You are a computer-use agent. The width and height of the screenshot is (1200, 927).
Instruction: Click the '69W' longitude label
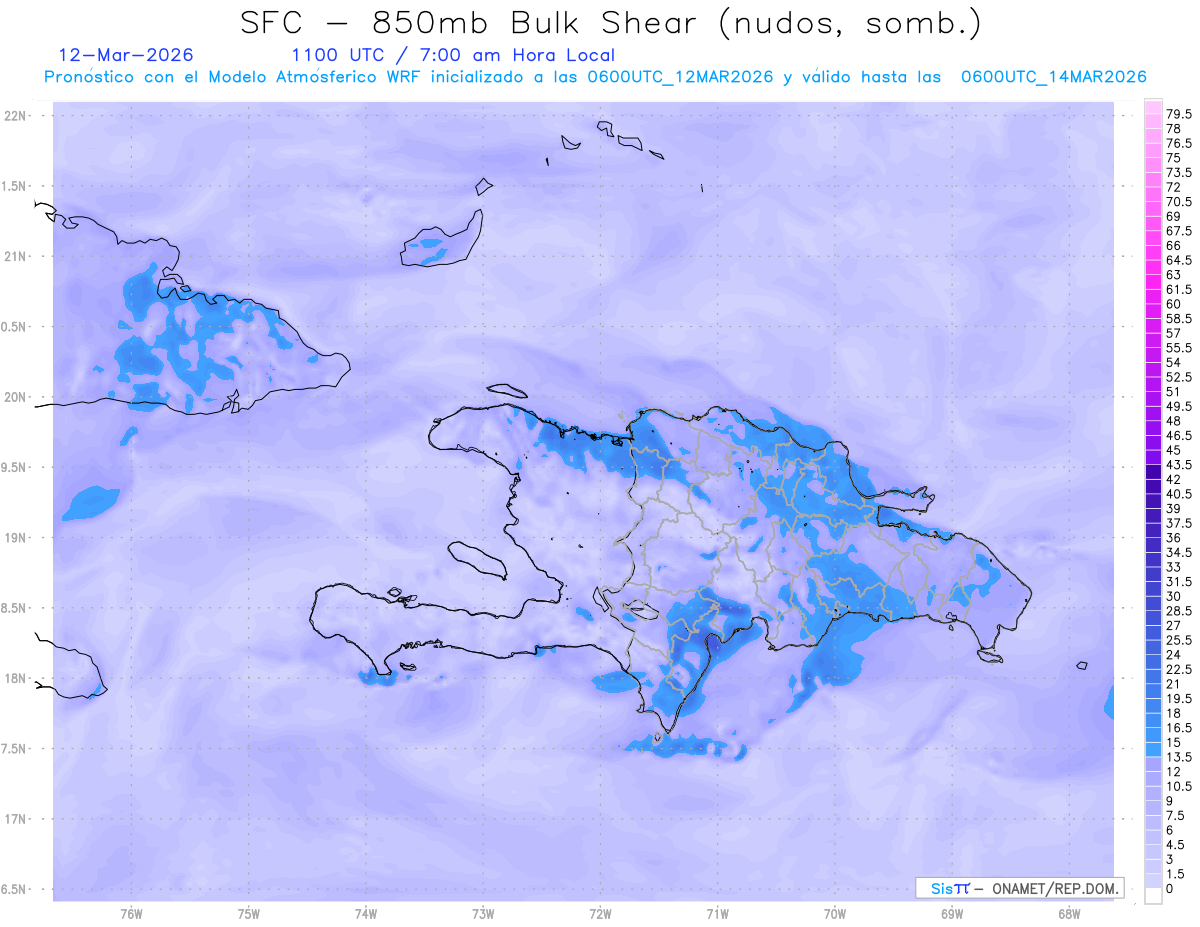click(952, 914)
